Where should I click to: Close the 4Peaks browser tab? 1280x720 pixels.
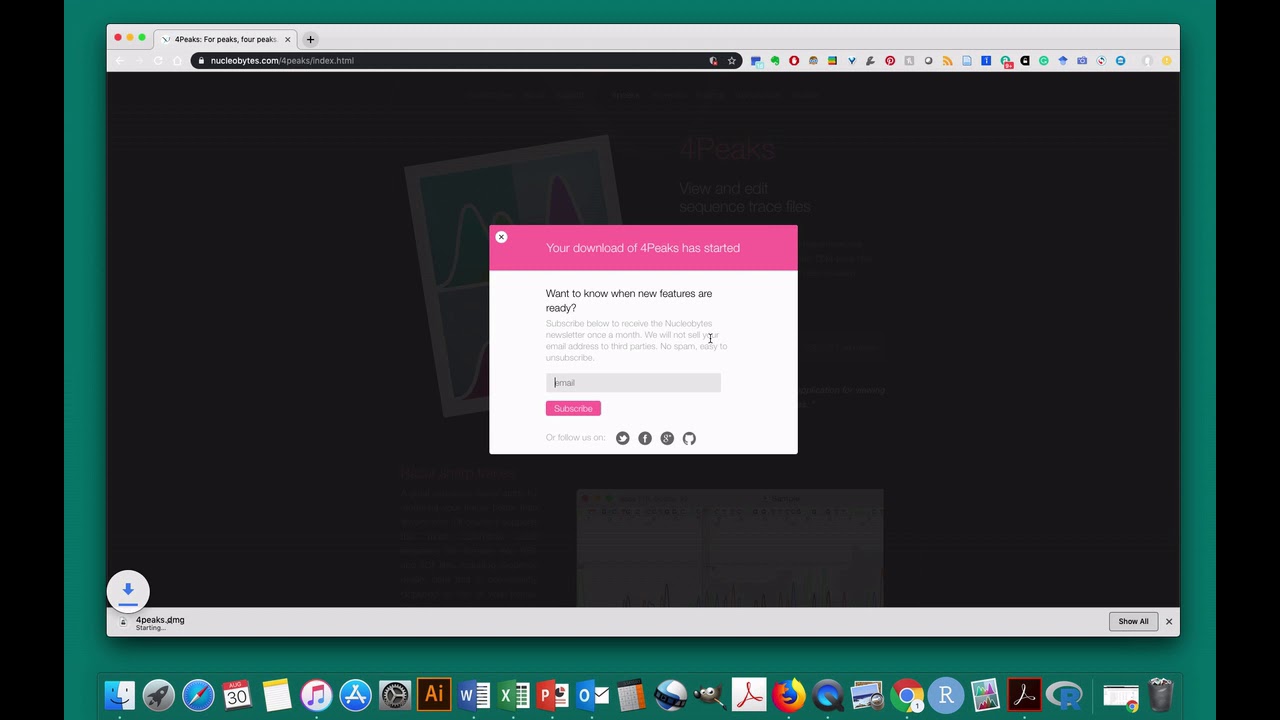coord(287,39)
